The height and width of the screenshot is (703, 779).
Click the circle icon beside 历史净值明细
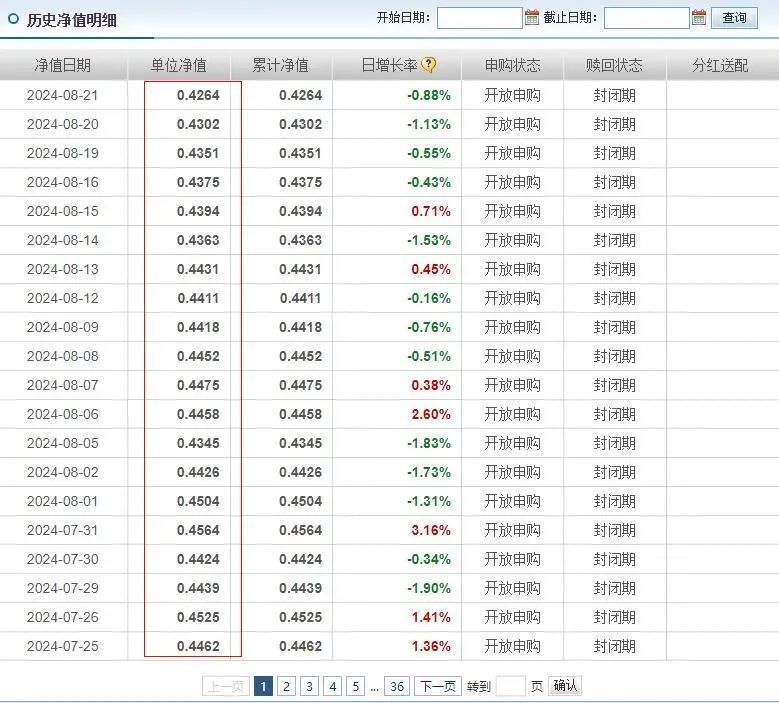(13, 19)
